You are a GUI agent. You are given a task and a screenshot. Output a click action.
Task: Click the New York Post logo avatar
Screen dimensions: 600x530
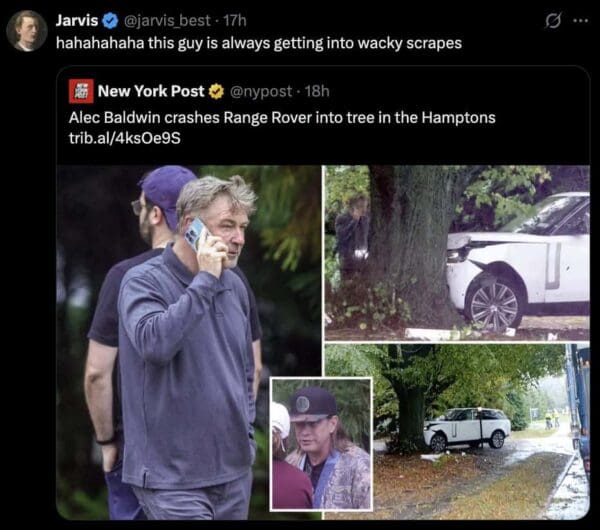80,91
